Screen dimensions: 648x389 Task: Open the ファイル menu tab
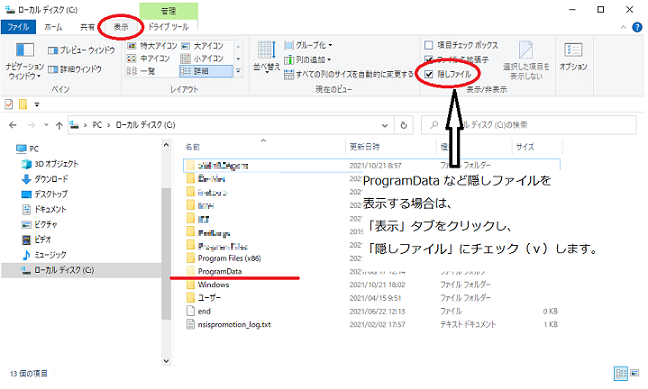click(18, 27)
